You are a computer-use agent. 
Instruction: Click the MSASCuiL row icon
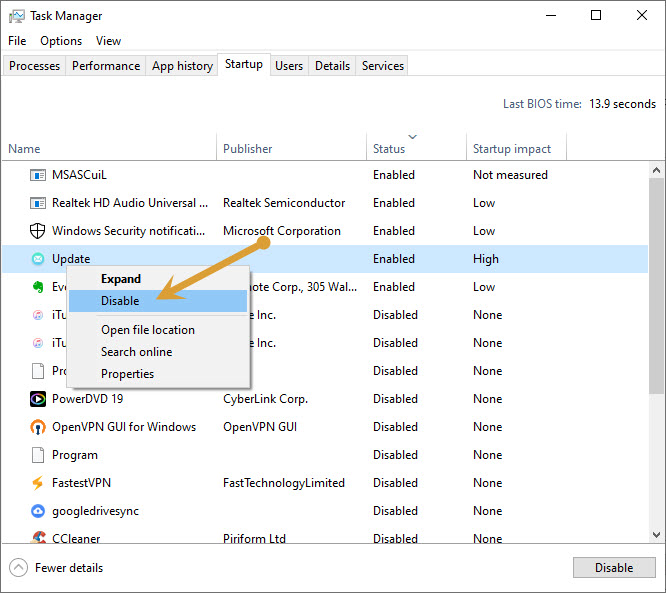click(38, 175)
